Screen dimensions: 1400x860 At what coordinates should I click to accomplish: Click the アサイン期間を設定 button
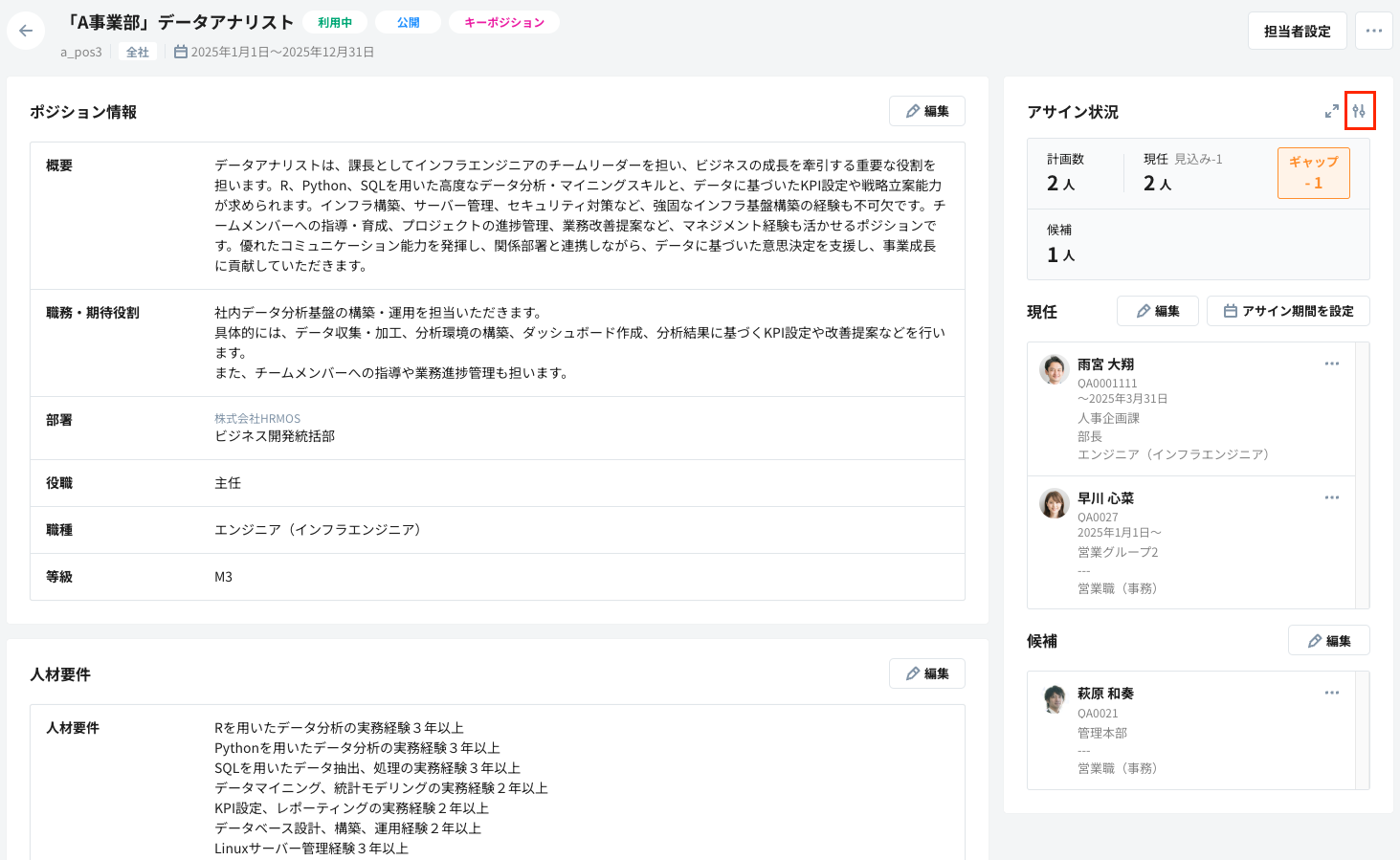(x=1289, y=311)
